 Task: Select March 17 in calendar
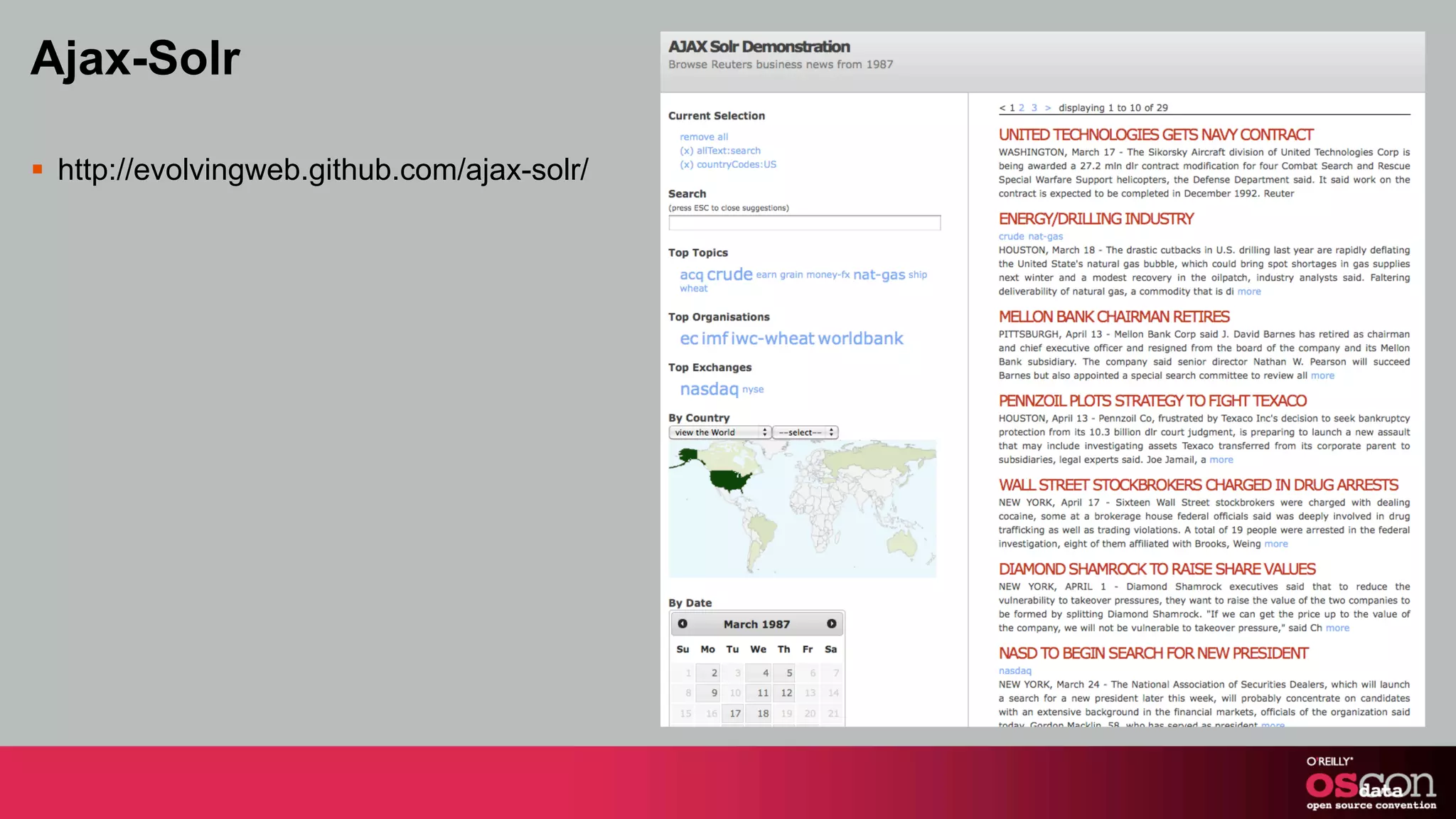pos(733,713)
